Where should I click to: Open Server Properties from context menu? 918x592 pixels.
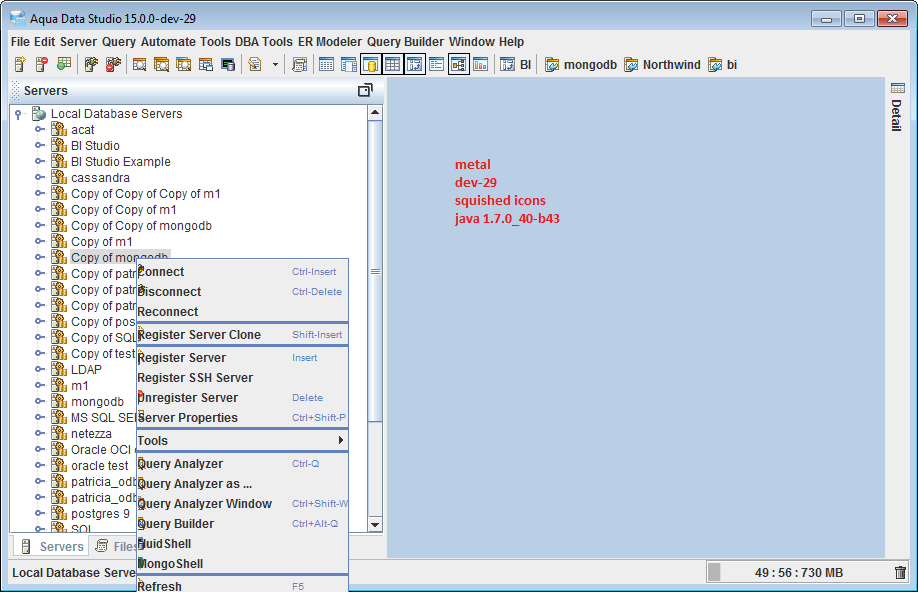[x=242, y=418]
